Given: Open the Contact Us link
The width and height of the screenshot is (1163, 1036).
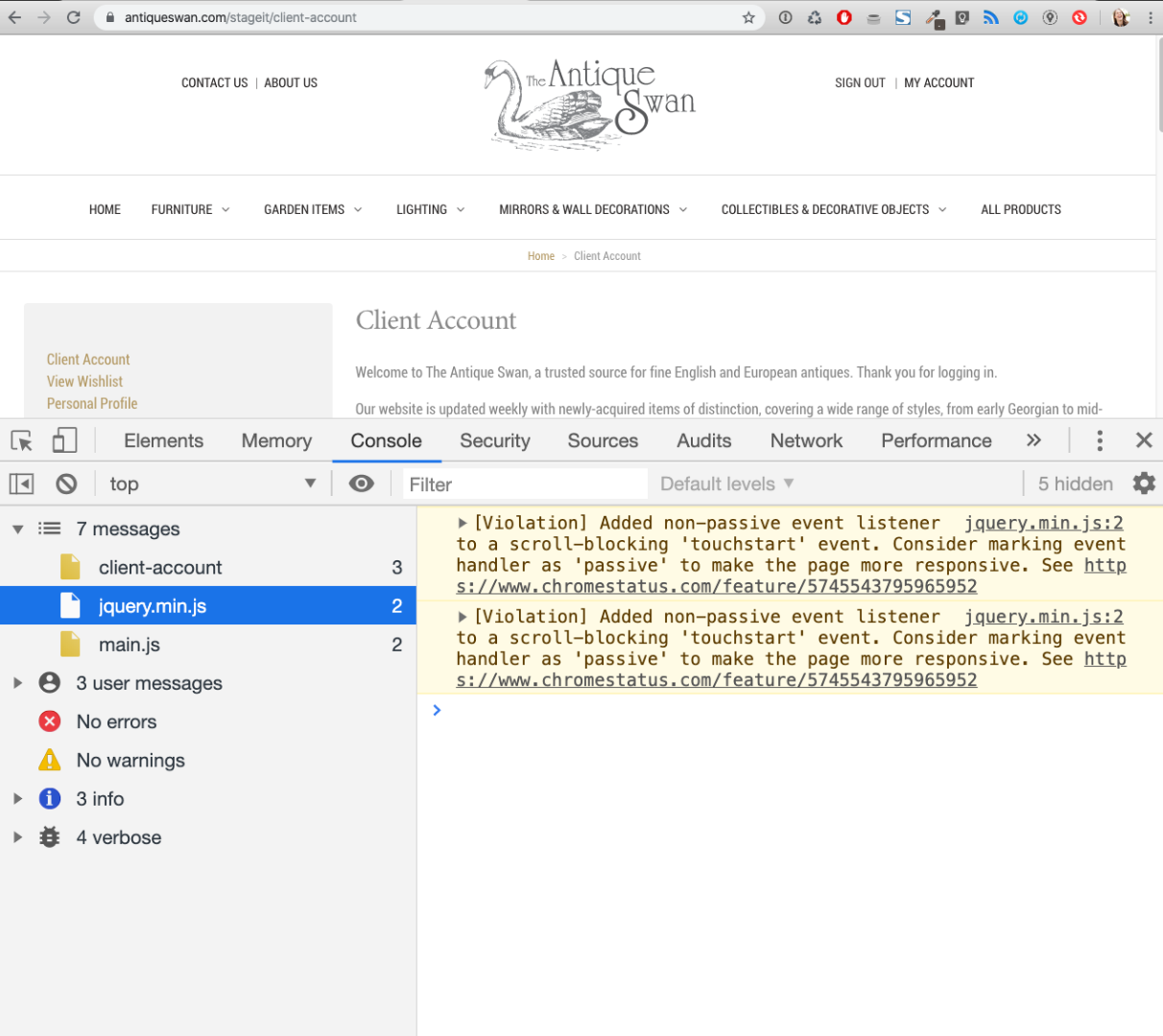Looking at the screenshot, I should (214, 82).
